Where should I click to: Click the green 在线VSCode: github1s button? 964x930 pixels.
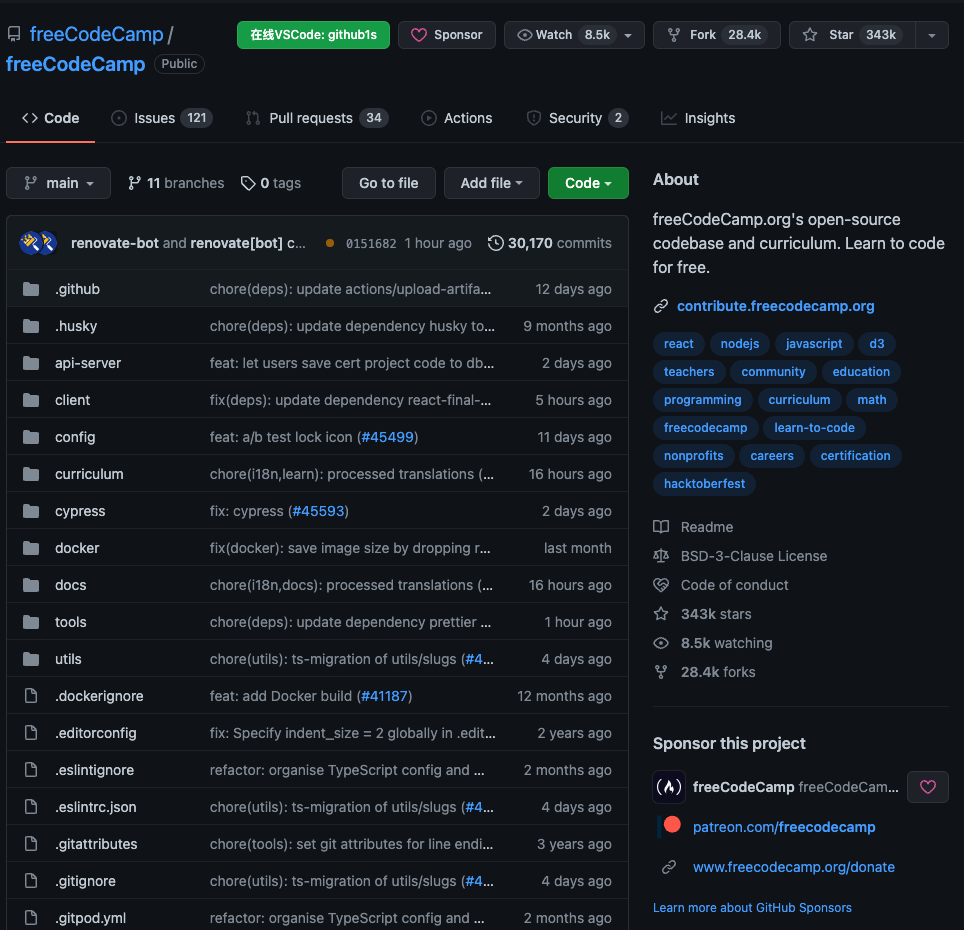click(x=313, y=35)
